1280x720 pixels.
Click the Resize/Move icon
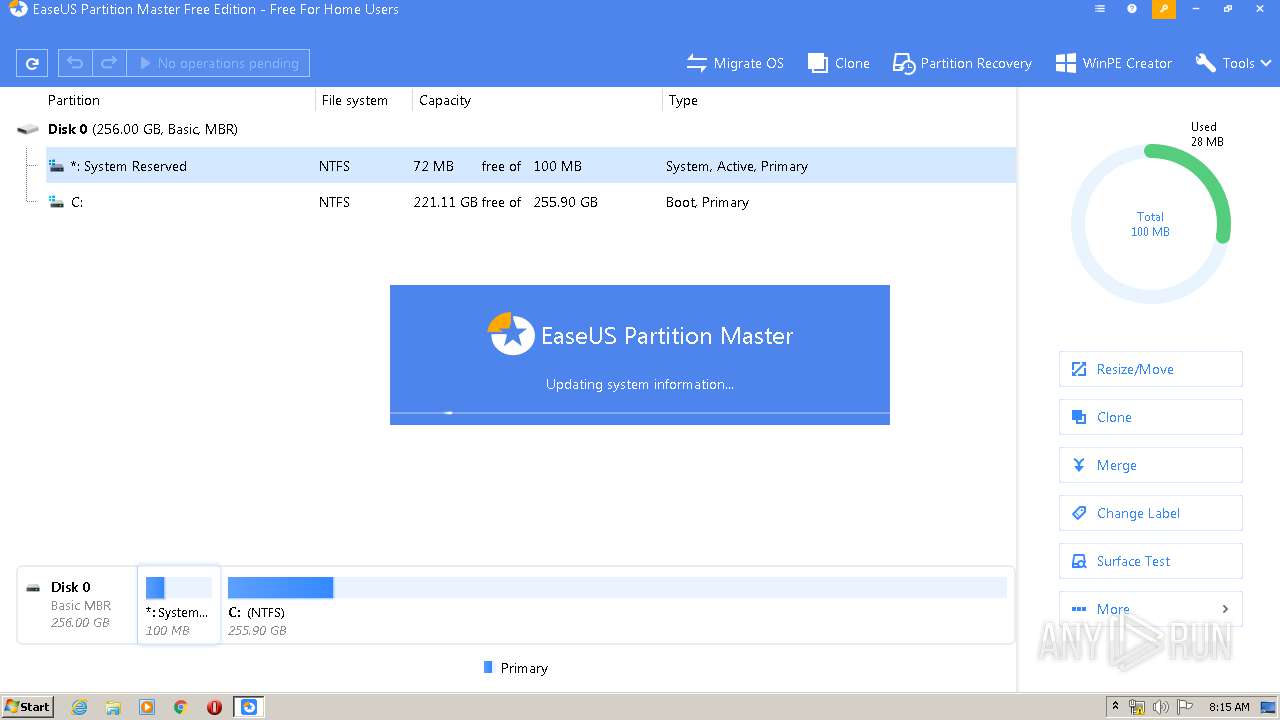[x=1079, y=369]
